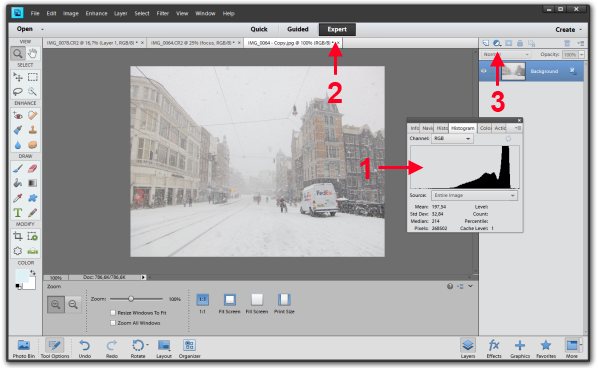This screenshot has width=598, height=368.
Task: Click create adjustment layer icon
Action: coord(497,43)
